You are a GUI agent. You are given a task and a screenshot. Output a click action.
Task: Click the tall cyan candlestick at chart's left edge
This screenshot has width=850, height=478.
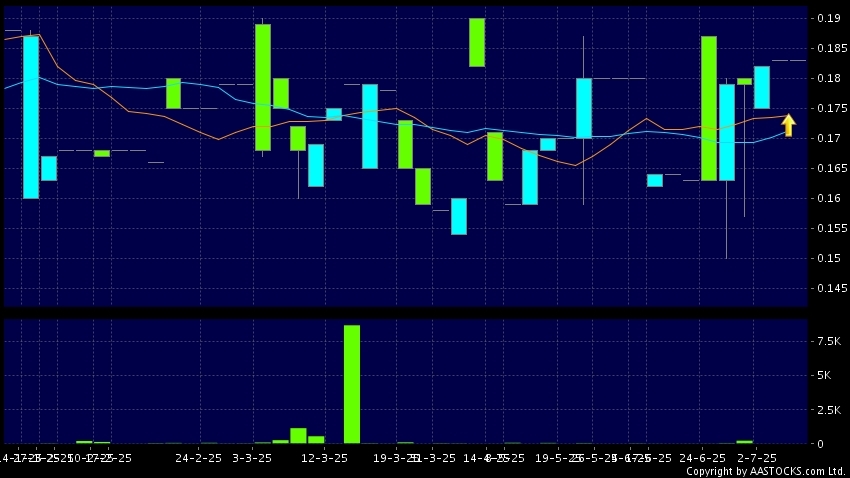tap(31, 117)
